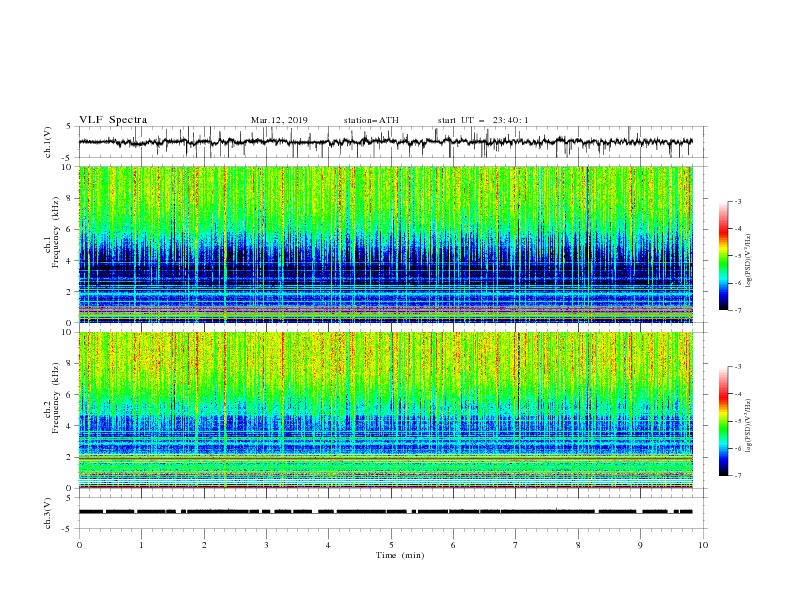Click the 'station=ATH' label
The width and height of the screenshot is (792, 612).
tap(371, 120)
